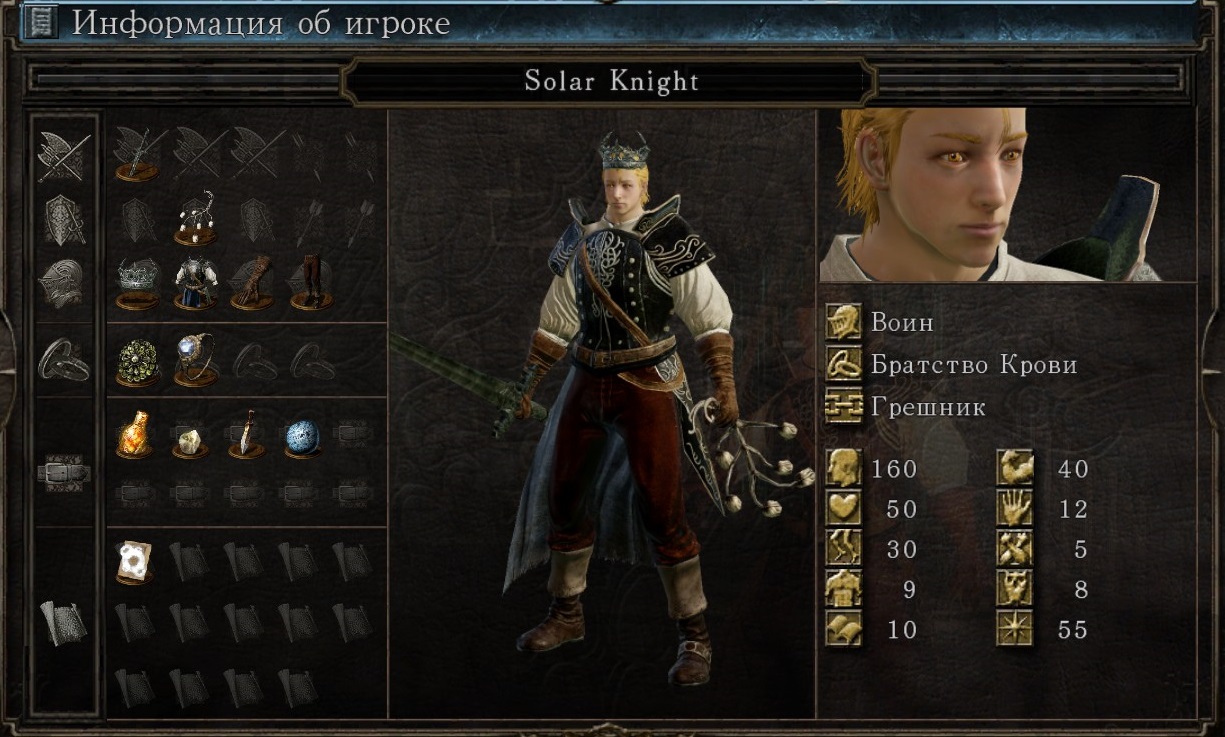Pick the equipped spell scroll slot
The width and height of the screenshot is (1225, 737).
point(134,562)
